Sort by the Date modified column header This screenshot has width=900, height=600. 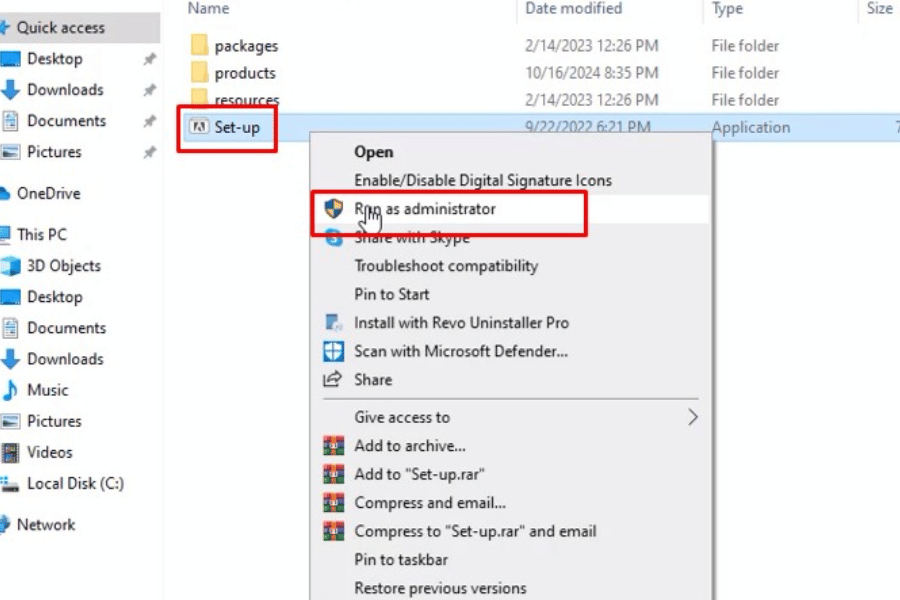click(x=573, y=9)
